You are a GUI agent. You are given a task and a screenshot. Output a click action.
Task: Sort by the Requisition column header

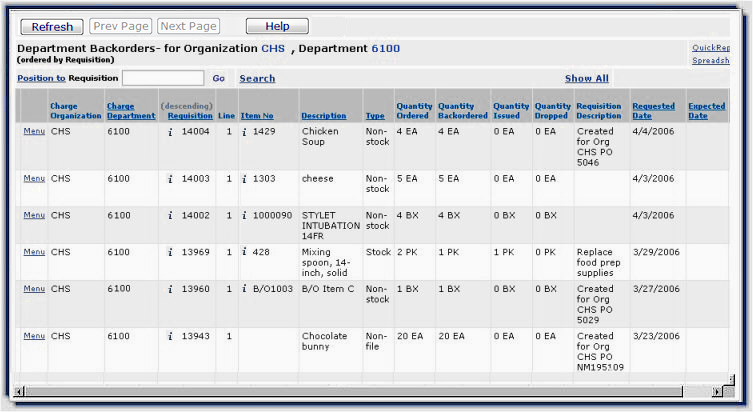coord(189,116)
